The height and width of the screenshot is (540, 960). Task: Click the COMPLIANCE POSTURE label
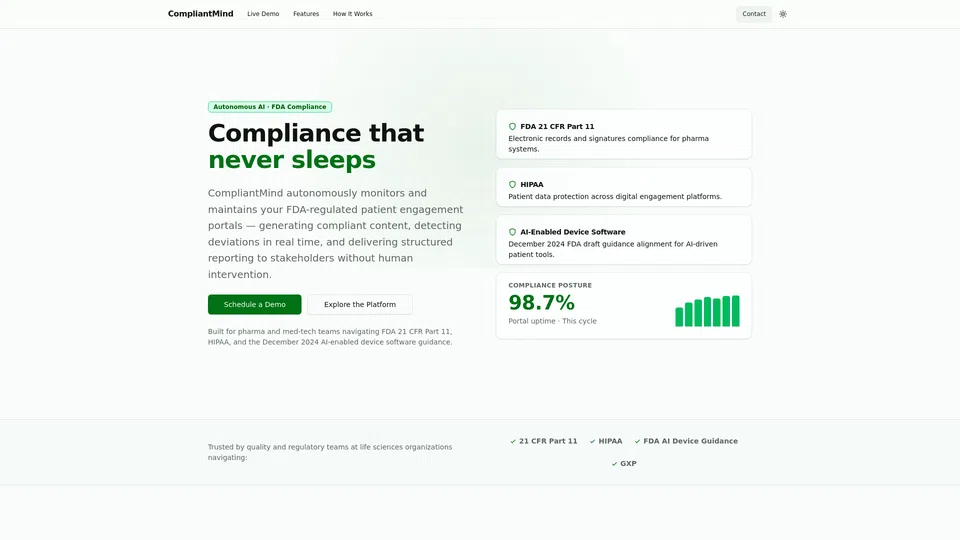pos(550,285)
